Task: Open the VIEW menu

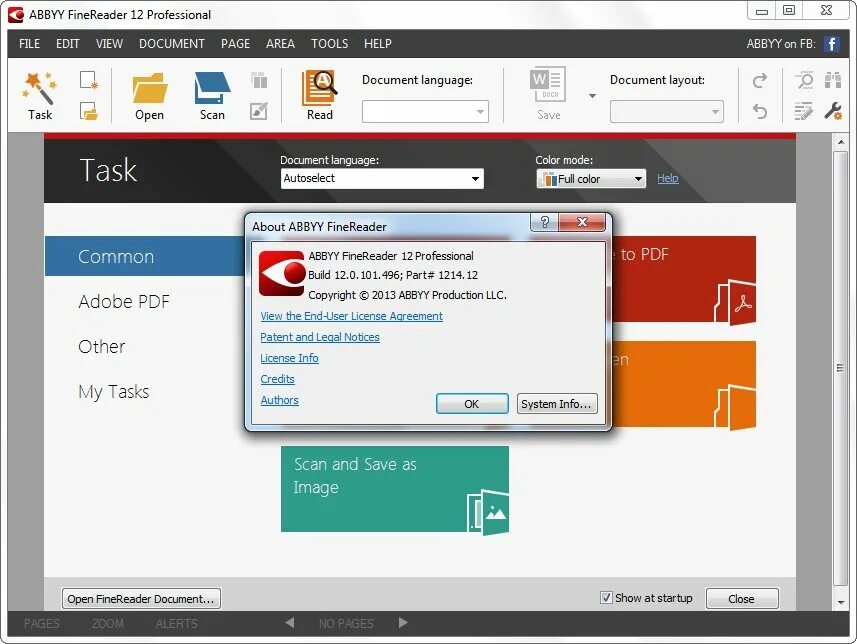Action: pos(109,44)
